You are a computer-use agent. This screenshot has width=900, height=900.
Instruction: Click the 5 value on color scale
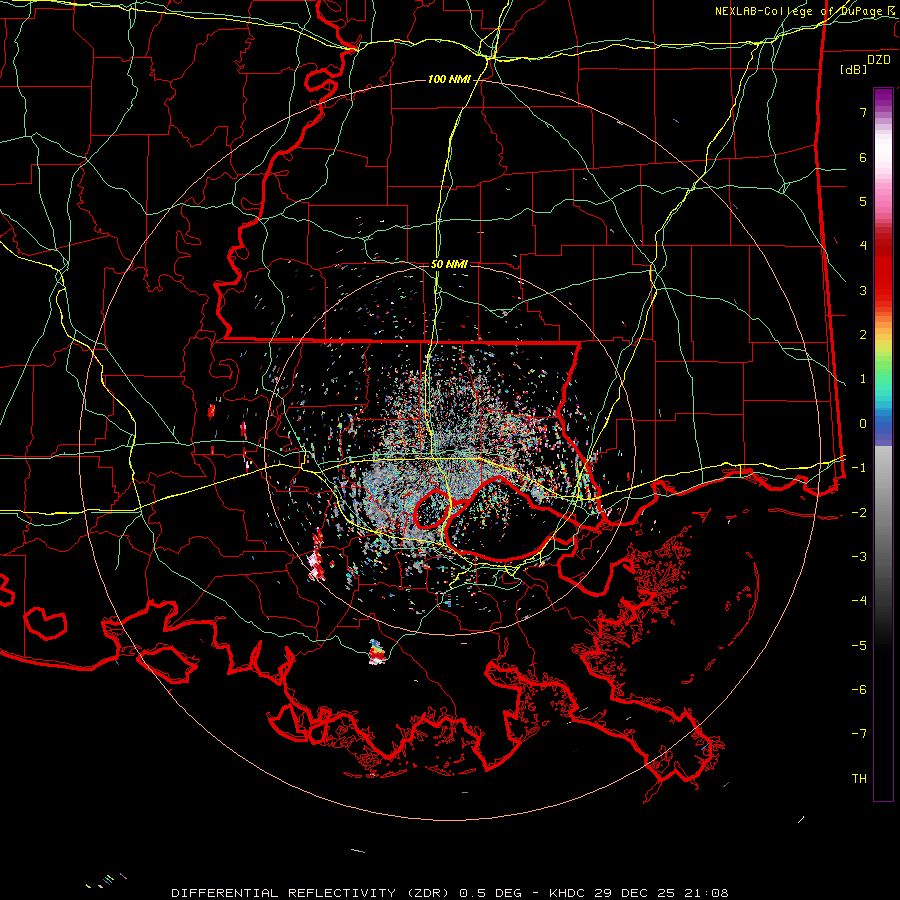(863, 201)
